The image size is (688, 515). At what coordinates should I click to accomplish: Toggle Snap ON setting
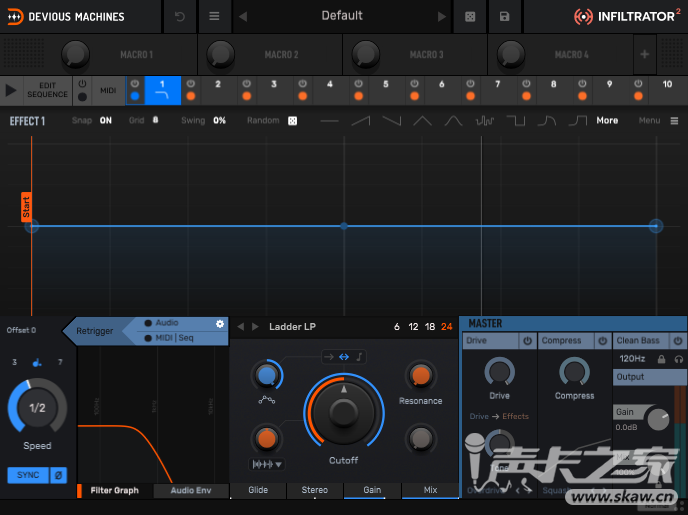click(x=106, y=121)
